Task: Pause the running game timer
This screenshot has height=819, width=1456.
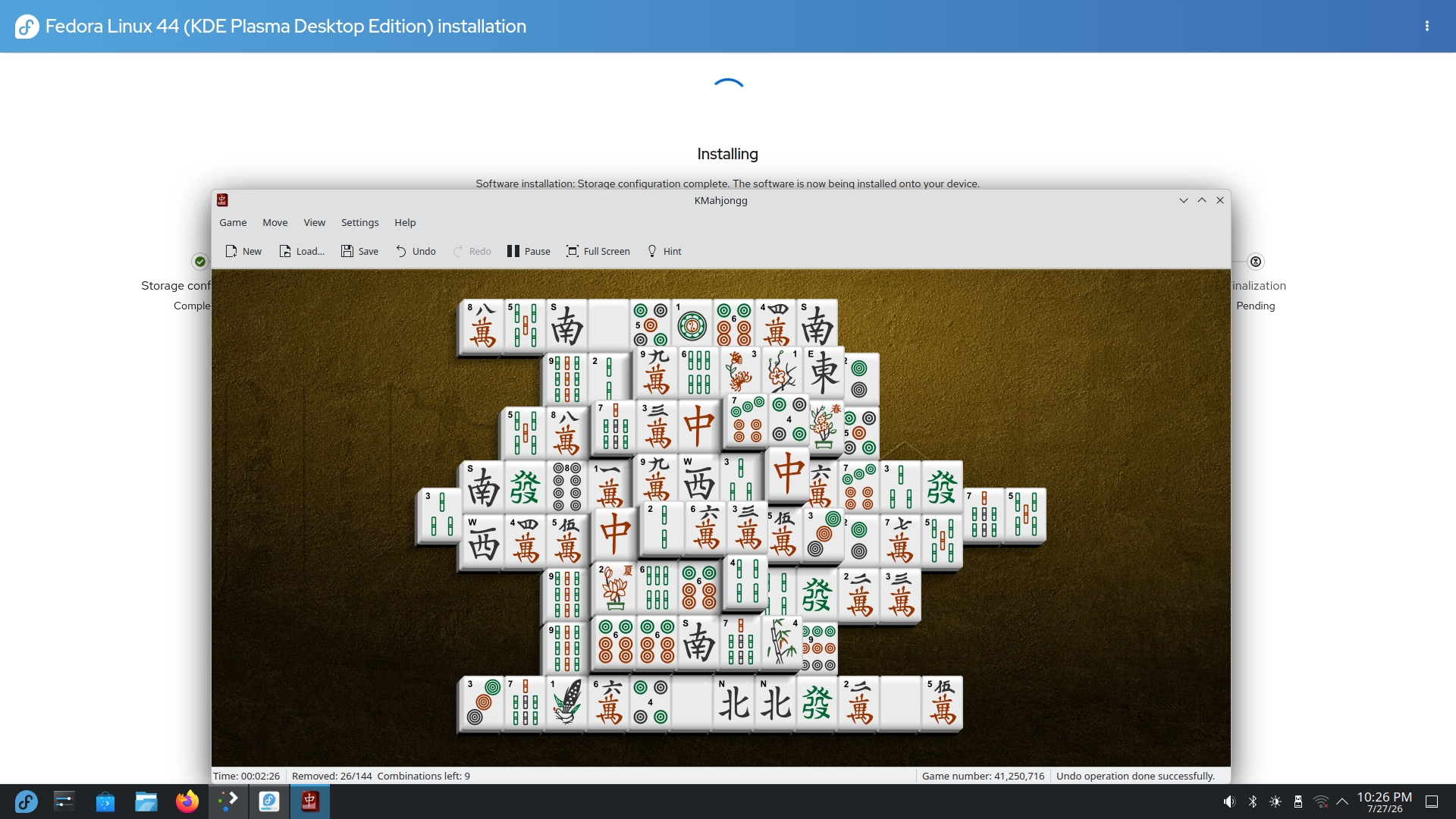Action: (529, 251)
